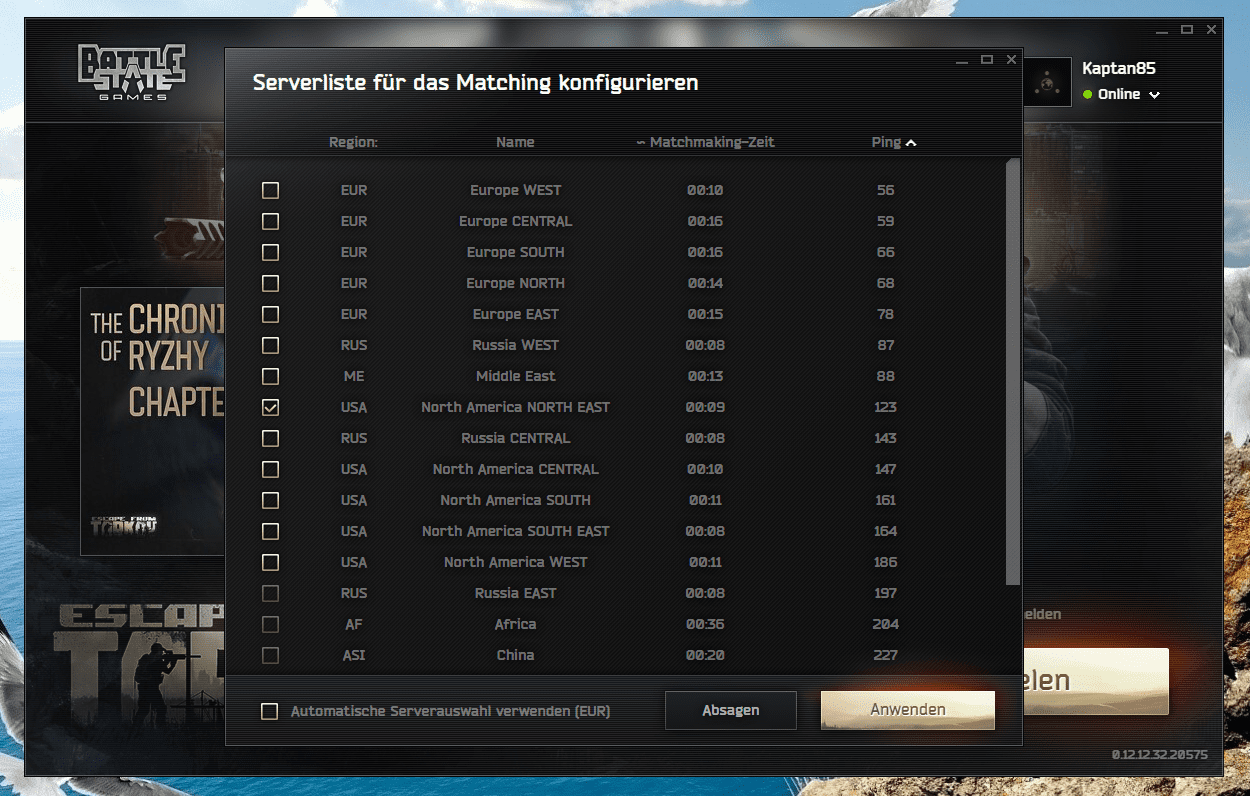The image size is (1250, 796).
Task: Tick the Russia WEST checkbox
Action: click(x=270, y=345)
